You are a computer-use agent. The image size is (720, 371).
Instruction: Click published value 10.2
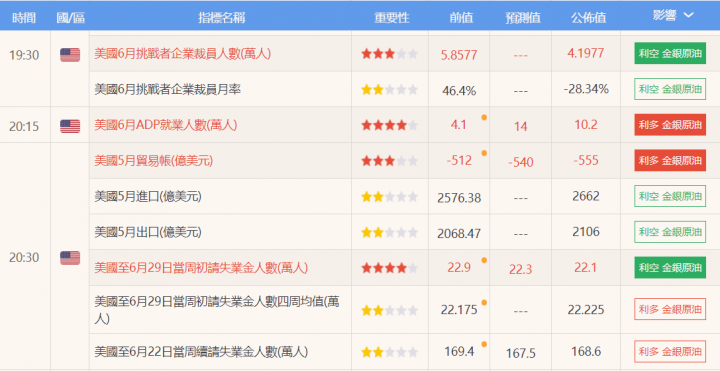pos(586,125)
